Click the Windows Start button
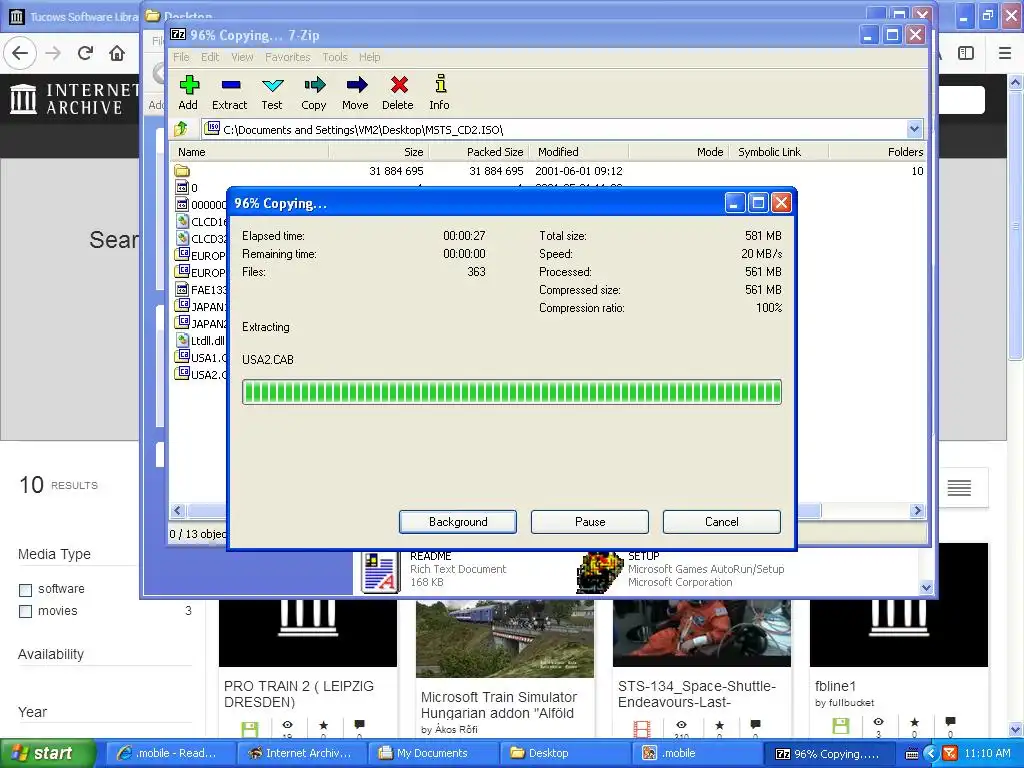 (47, 753)
